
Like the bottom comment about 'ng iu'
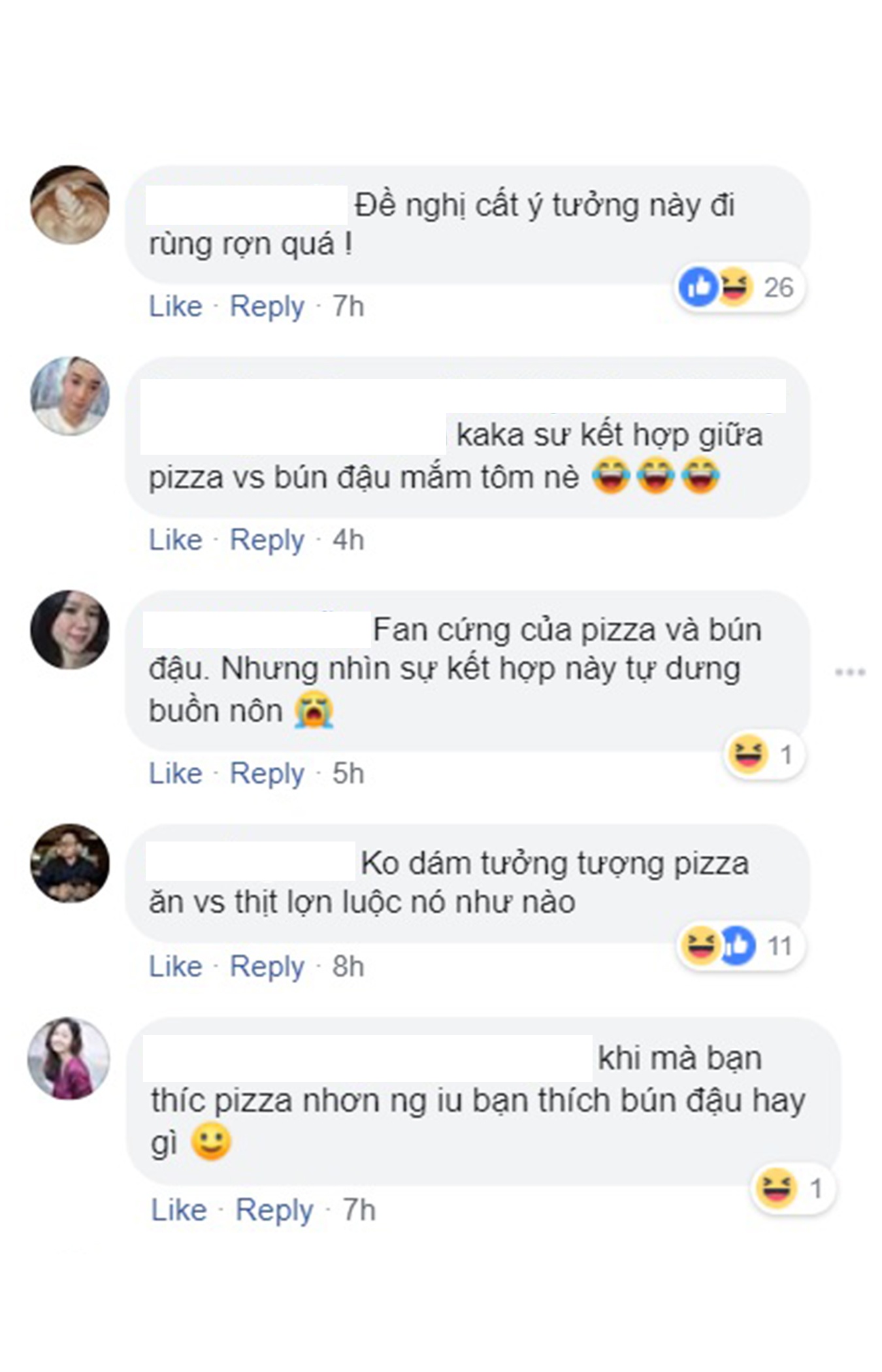(x=179, y=1210)
